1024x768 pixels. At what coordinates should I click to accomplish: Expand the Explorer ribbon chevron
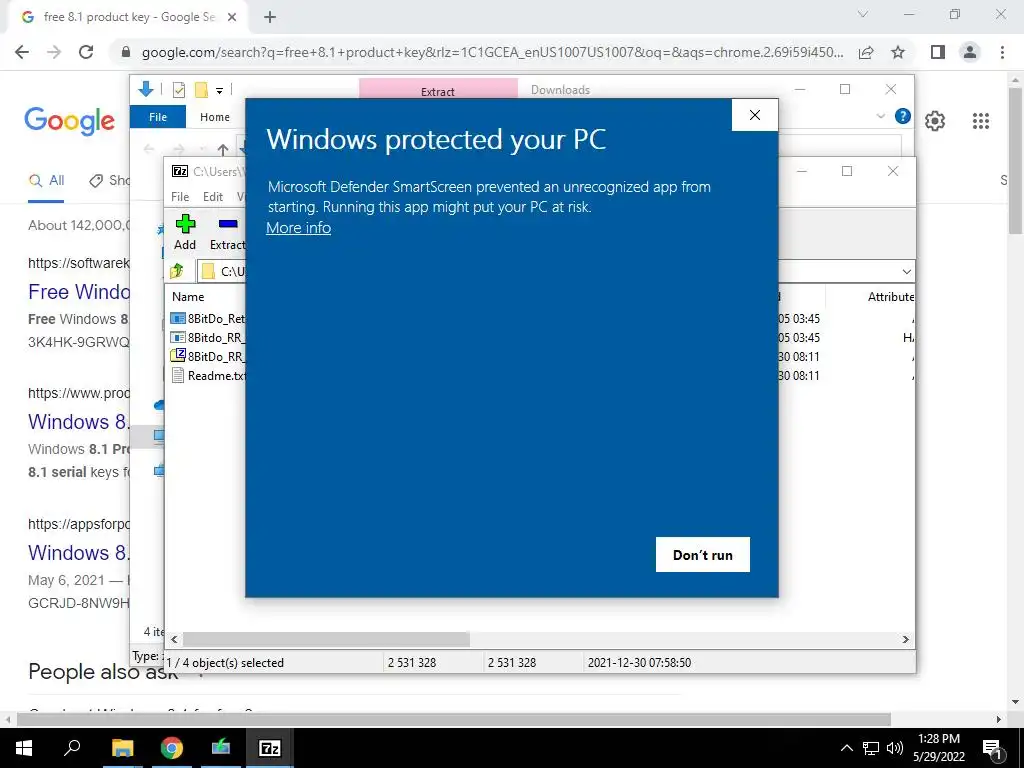[x=880, y=116]
